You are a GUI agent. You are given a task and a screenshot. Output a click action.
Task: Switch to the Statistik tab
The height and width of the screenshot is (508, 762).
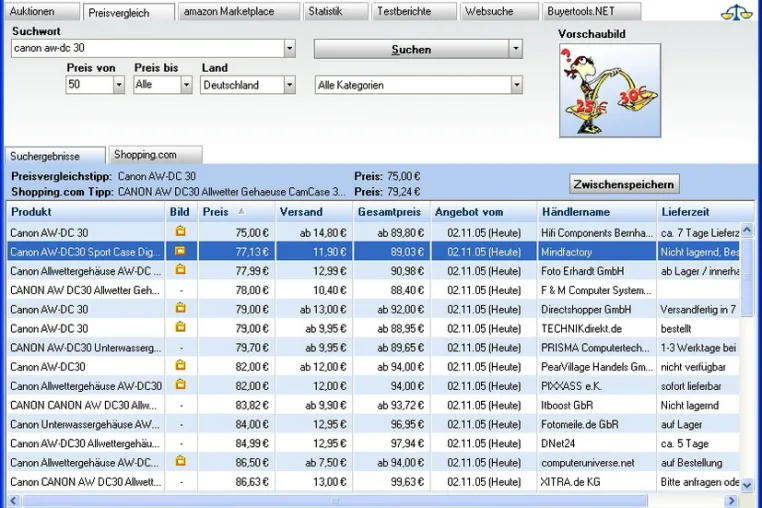[335, 11]
